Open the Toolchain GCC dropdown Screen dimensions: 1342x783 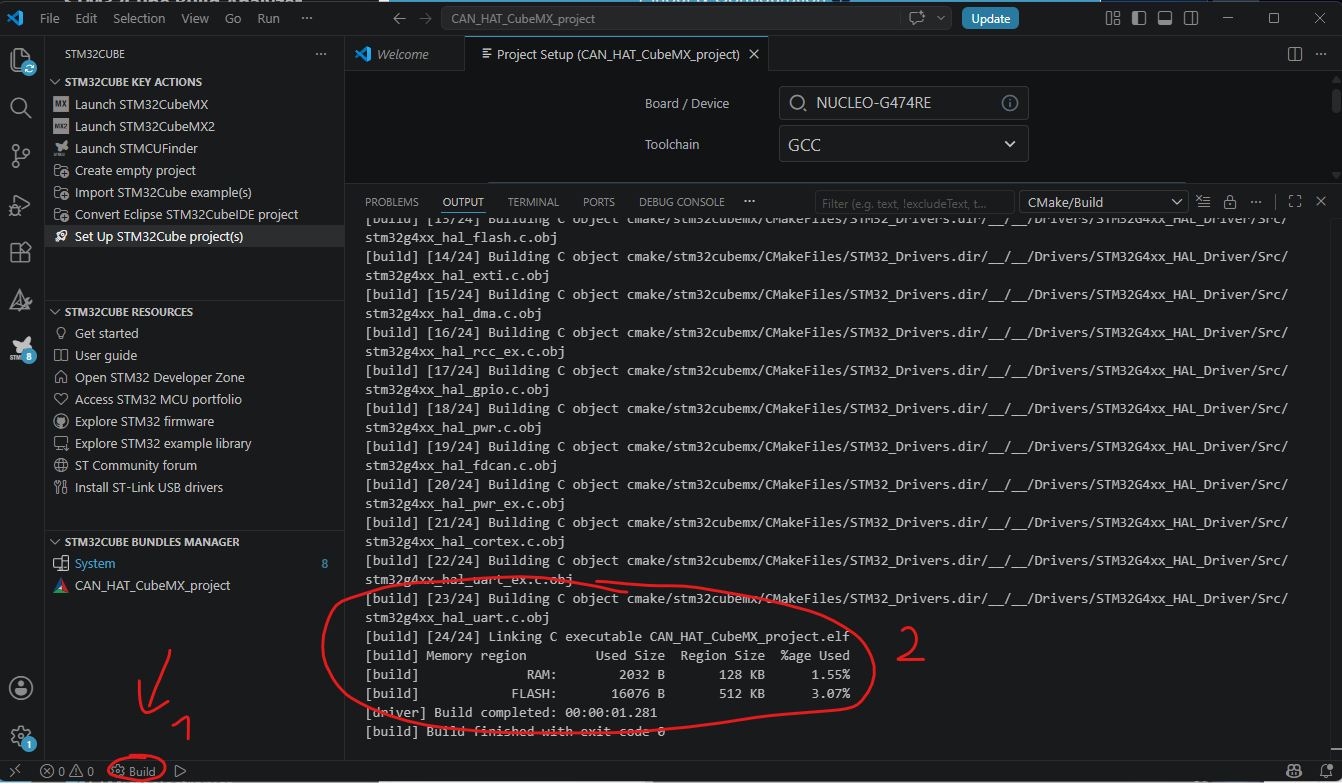[x=904, y=145]
